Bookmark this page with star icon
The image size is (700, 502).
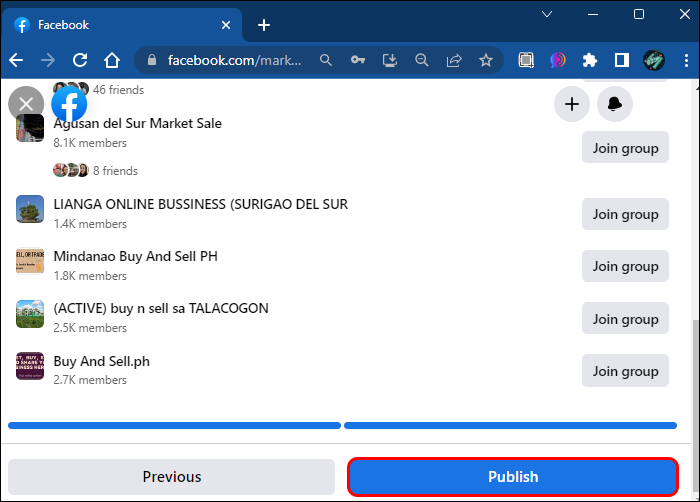(486, 60)
